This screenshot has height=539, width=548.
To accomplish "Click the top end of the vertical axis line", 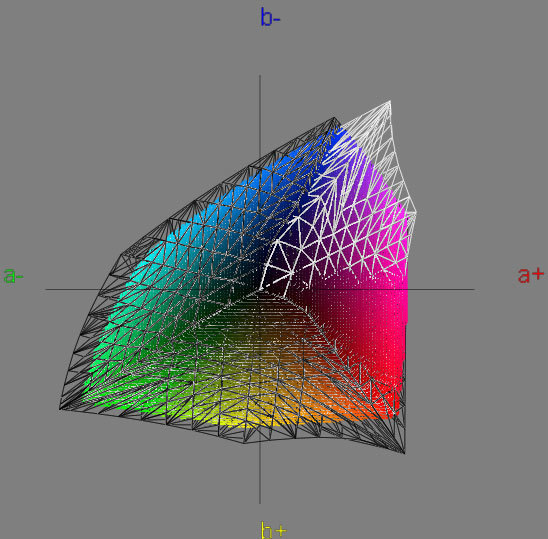I will (260, 75).
